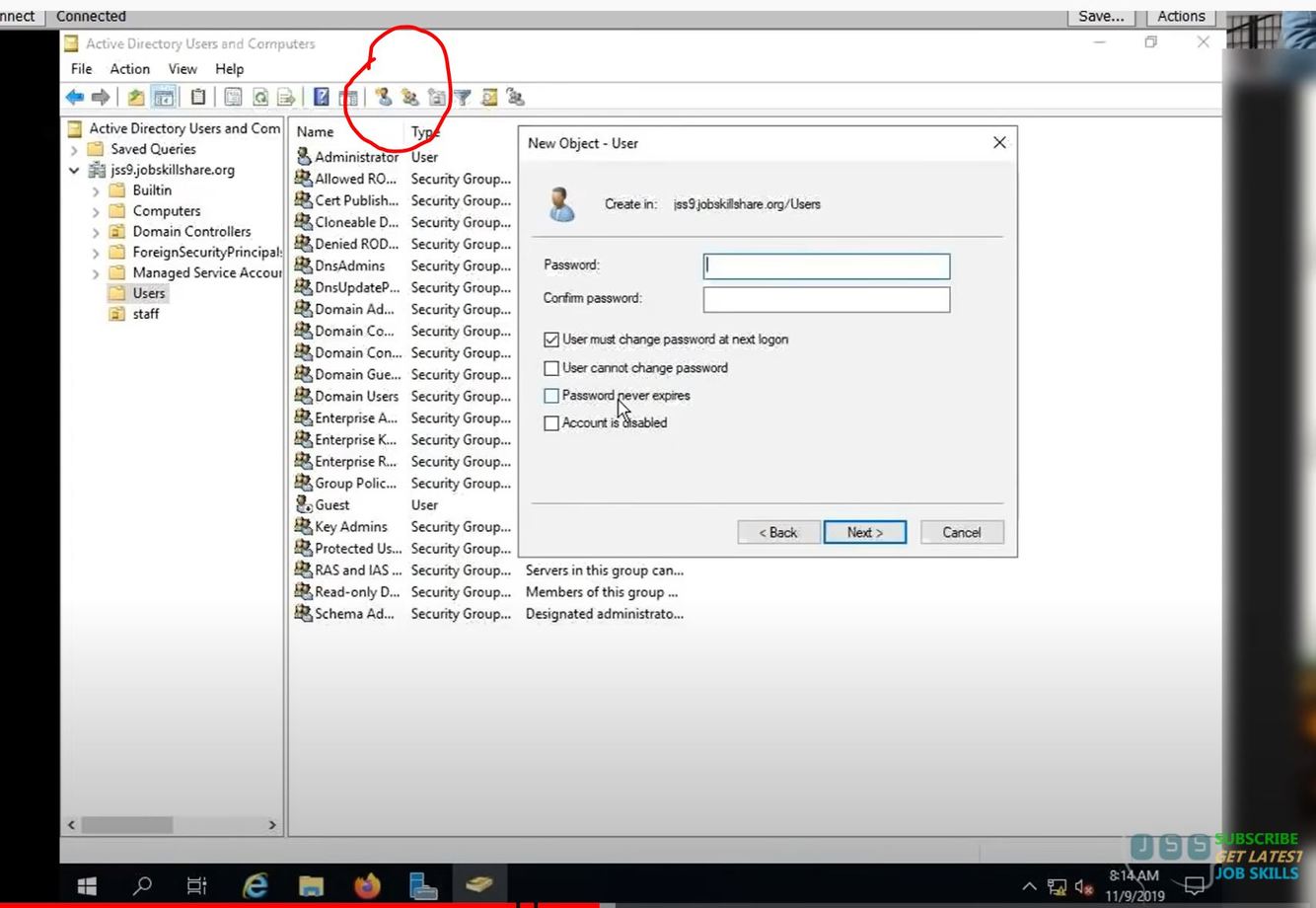Open taskbar search magnifier

[142, 885]
